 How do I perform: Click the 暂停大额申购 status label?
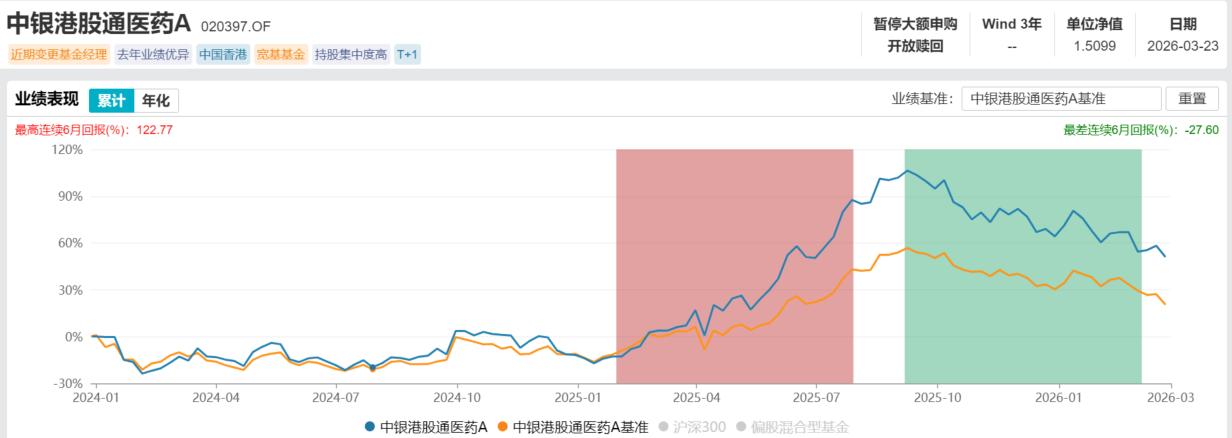[x=915, y=24]
